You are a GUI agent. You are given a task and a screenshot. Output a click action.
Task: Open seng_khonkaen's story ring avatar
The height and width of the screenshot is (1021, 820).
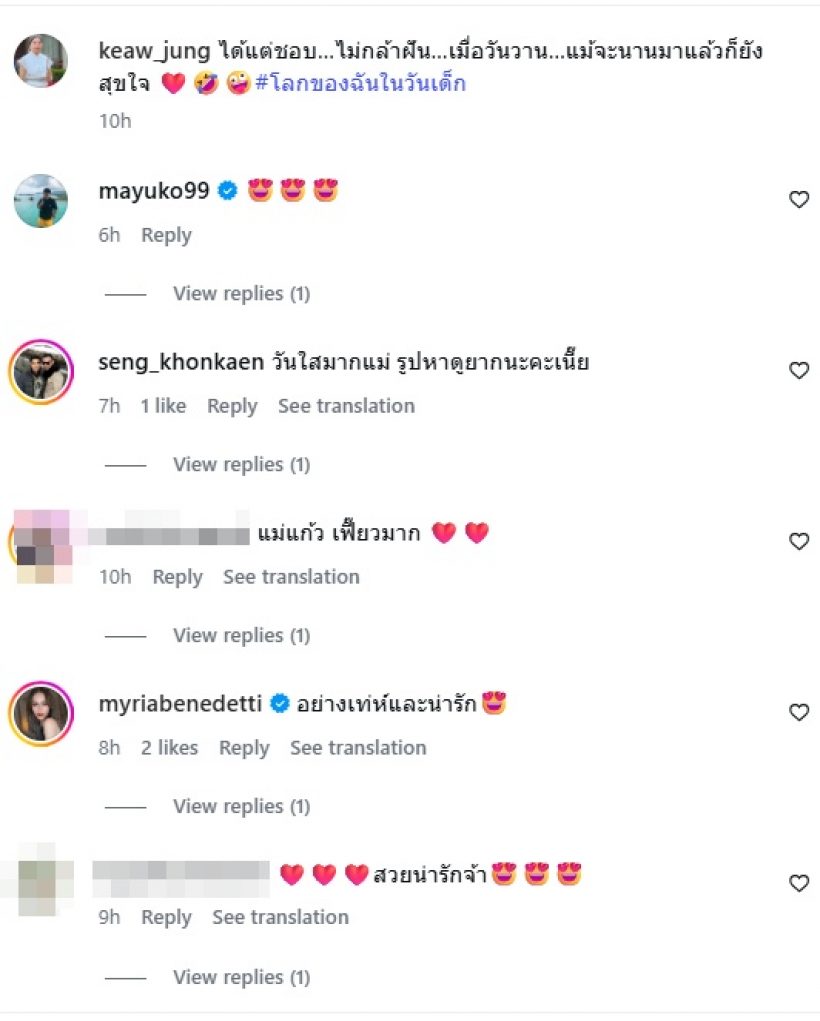pyautogui.click(x=41, y=372)
